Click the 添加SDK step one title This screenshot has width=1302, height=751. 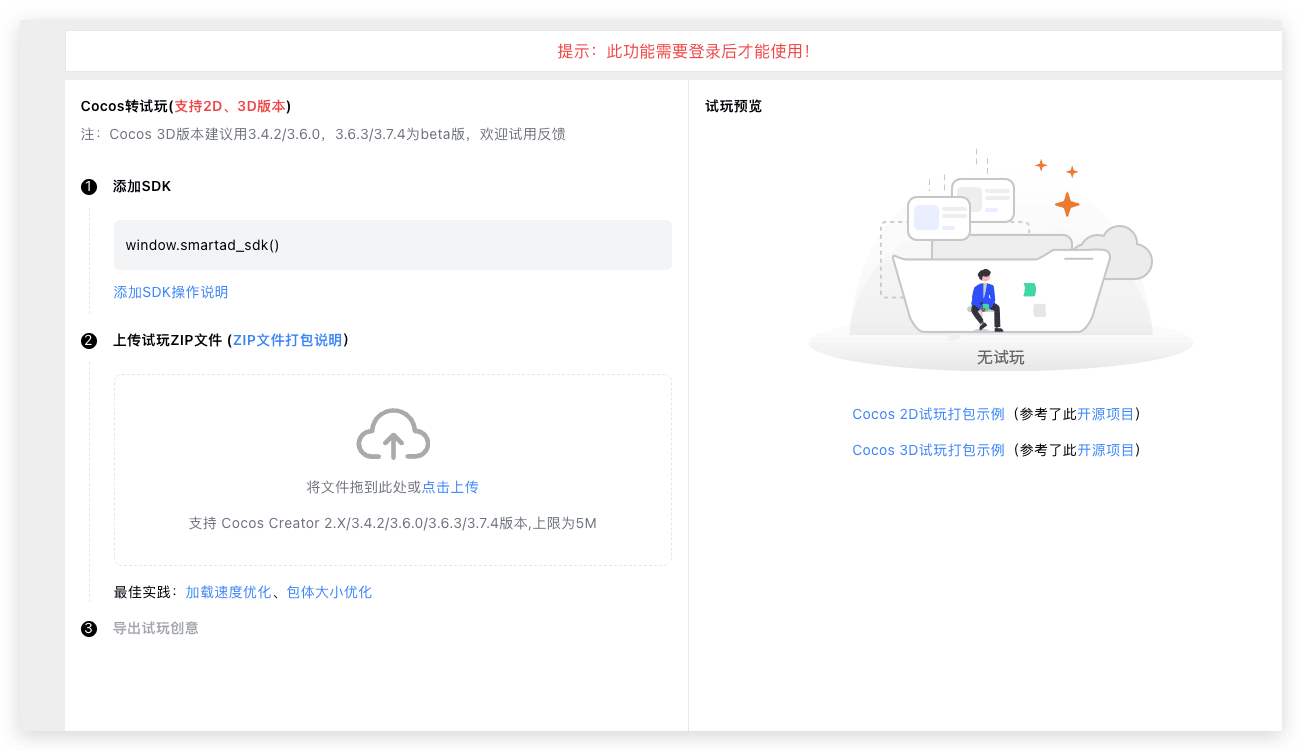142,186
